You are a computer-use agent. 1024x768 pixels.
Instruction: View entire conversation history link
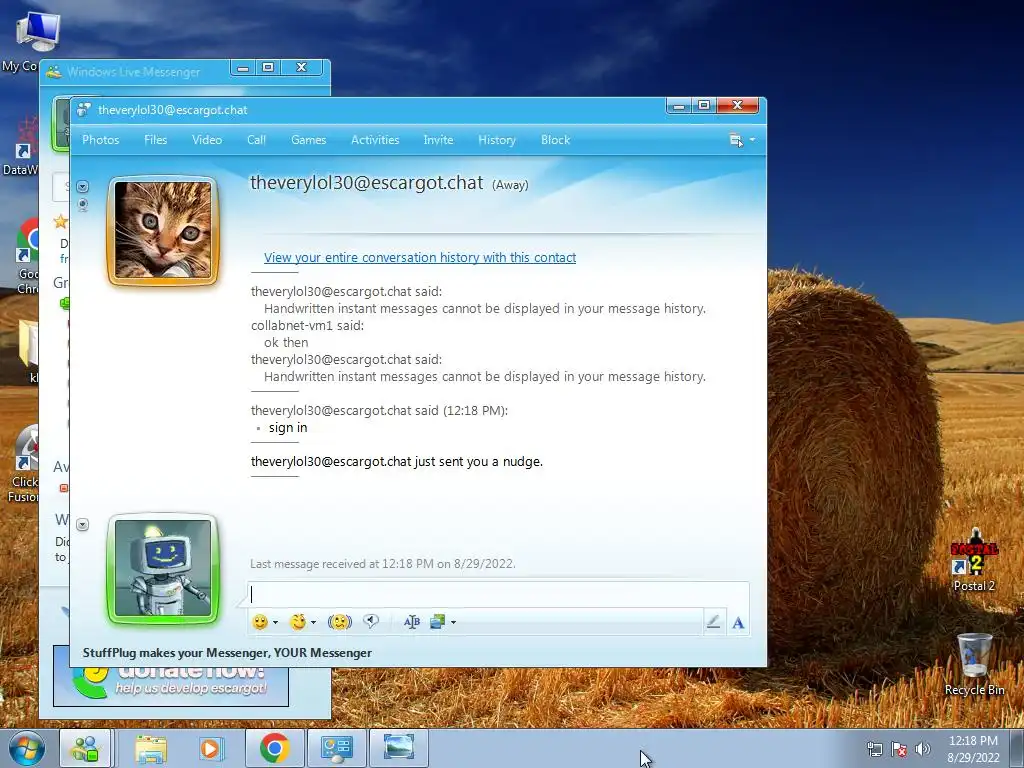pos(420,257)
